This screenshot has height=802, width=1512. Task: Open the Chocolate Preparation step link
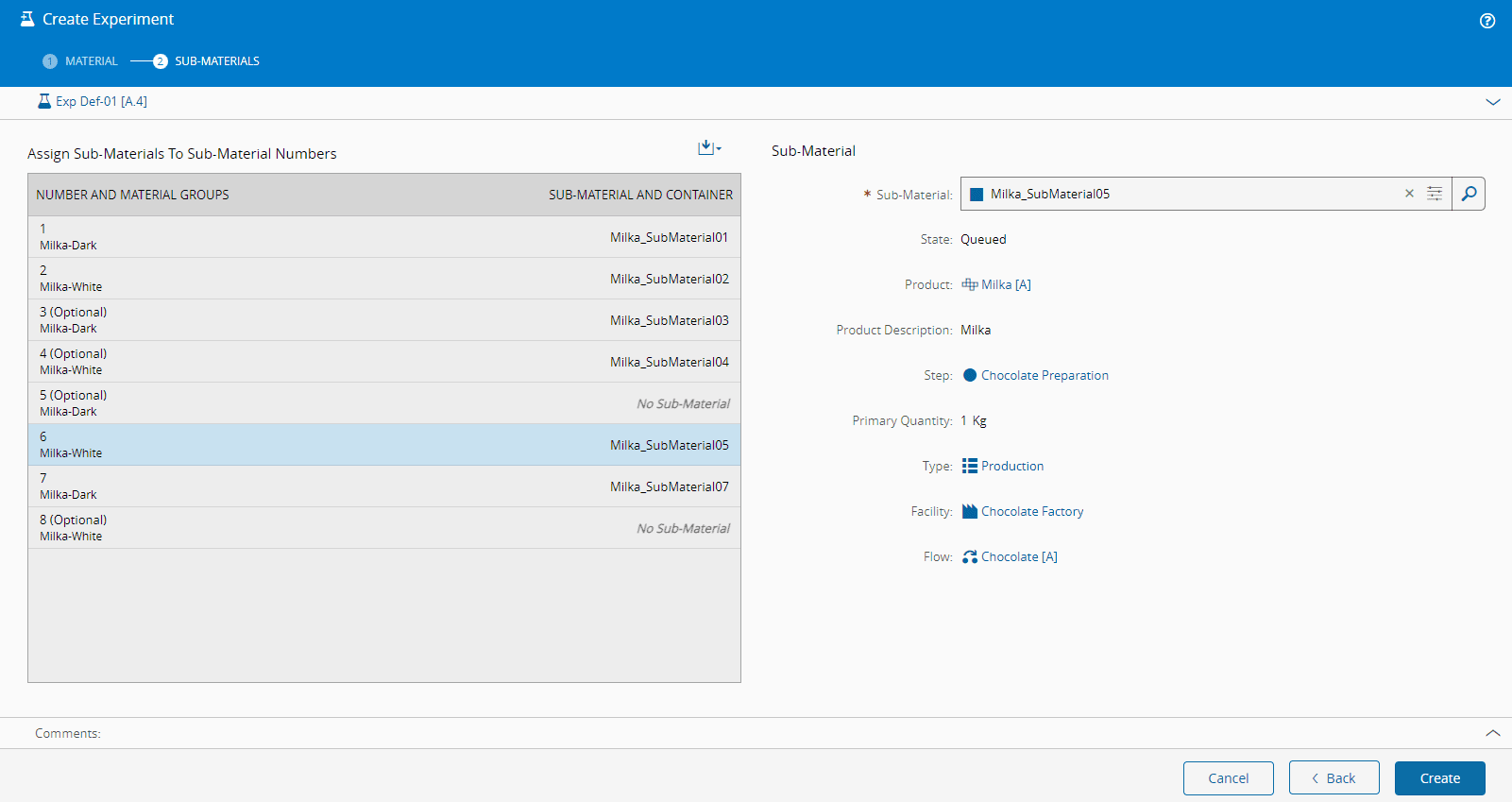[x=1045, y=375]
